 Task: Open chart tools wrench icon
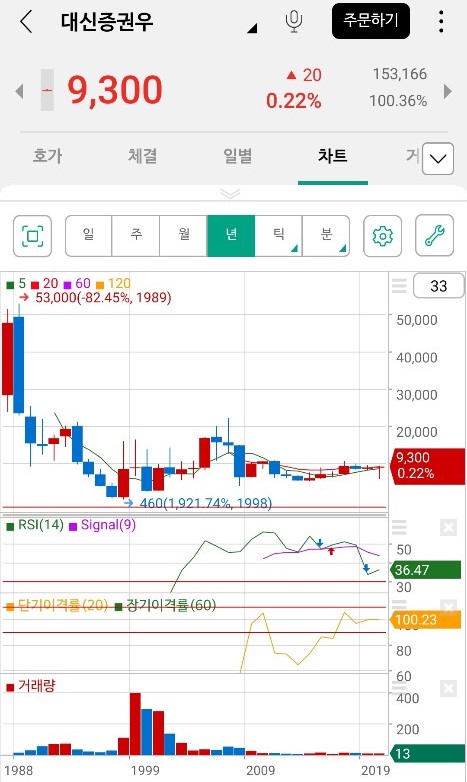click(435, 236)
